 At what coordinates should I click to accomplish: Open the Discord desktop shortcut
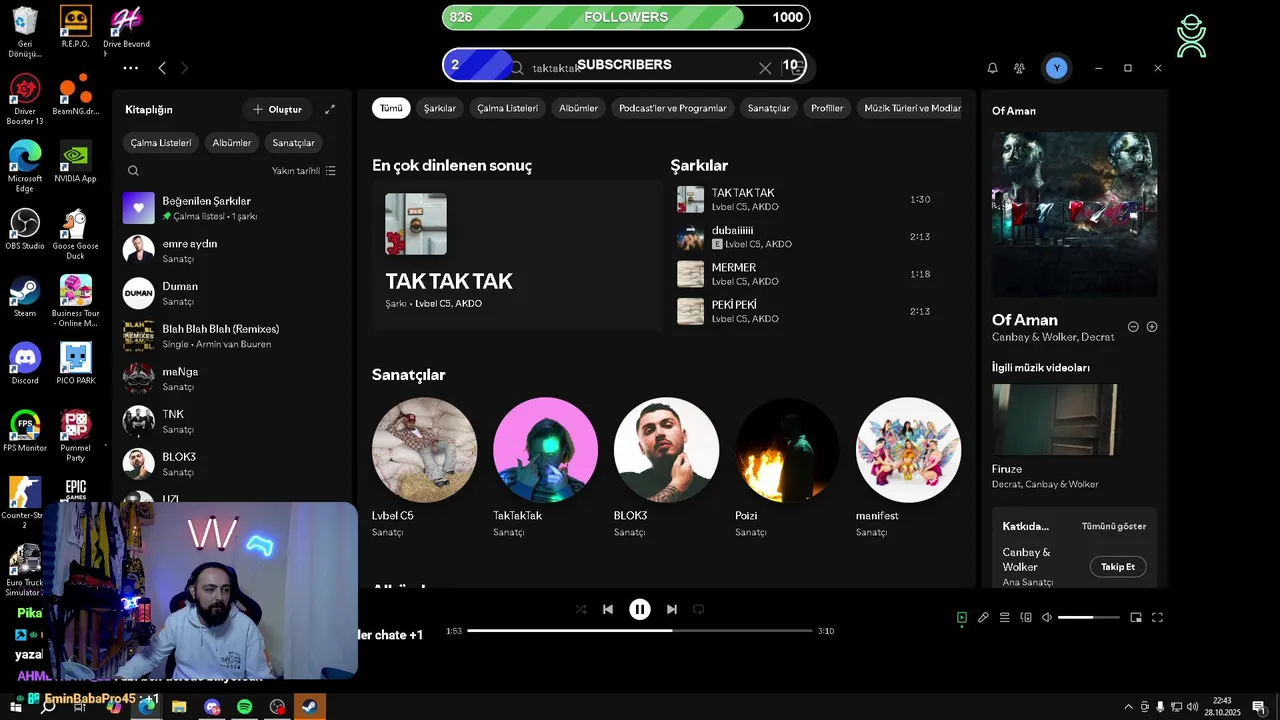(25, 364)
